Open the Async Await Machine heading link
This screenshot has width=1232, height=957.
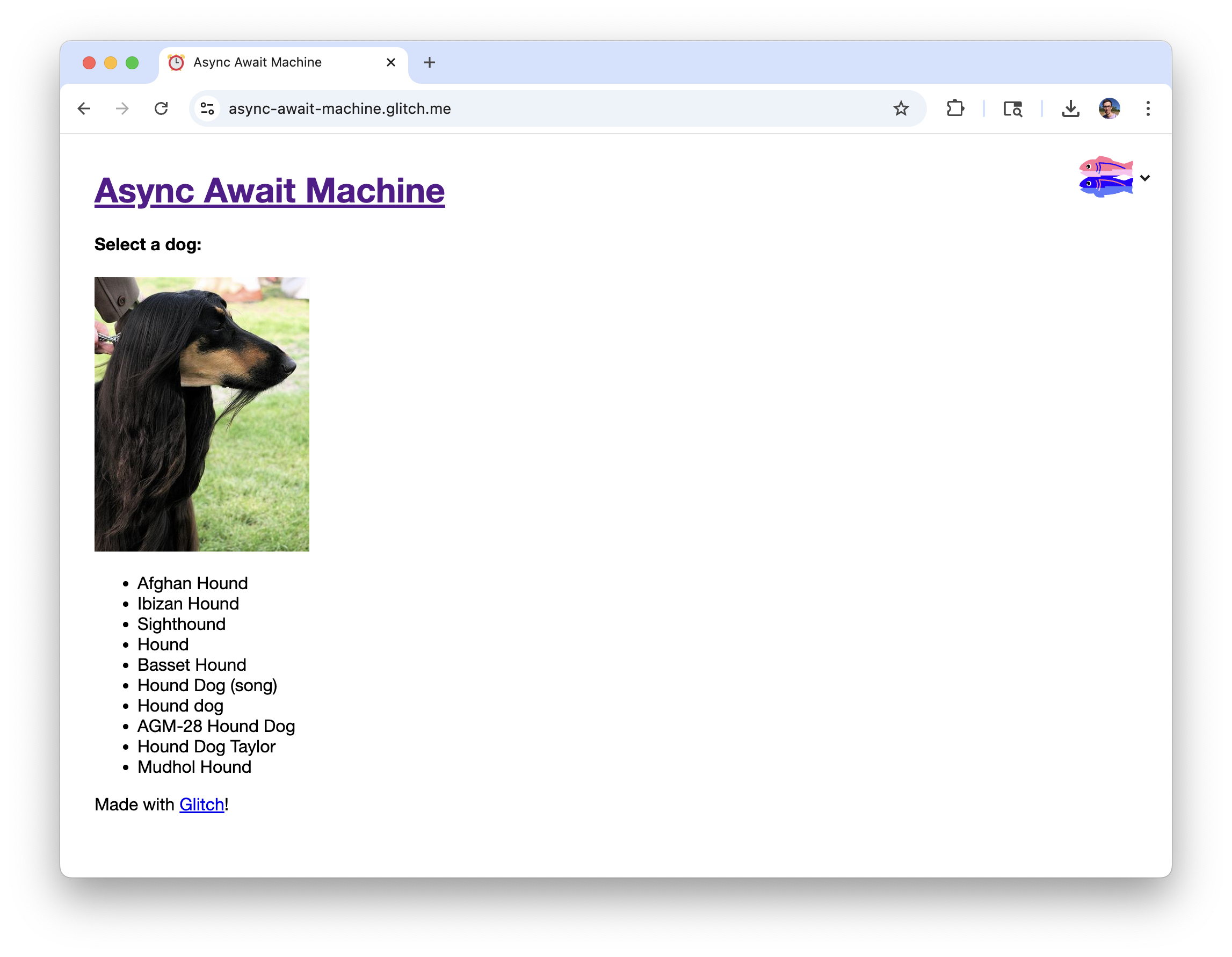click(x=270, y=190)
